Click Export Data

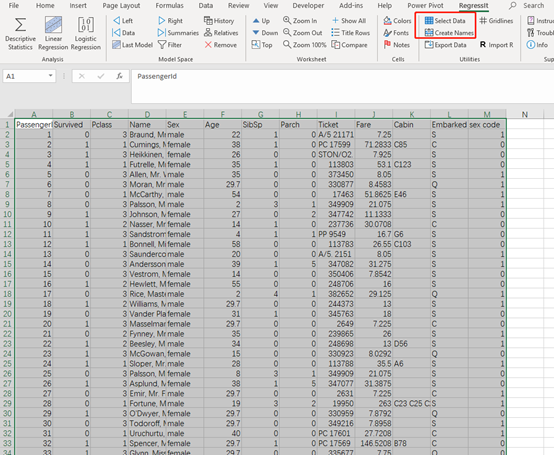coord(446,45)
